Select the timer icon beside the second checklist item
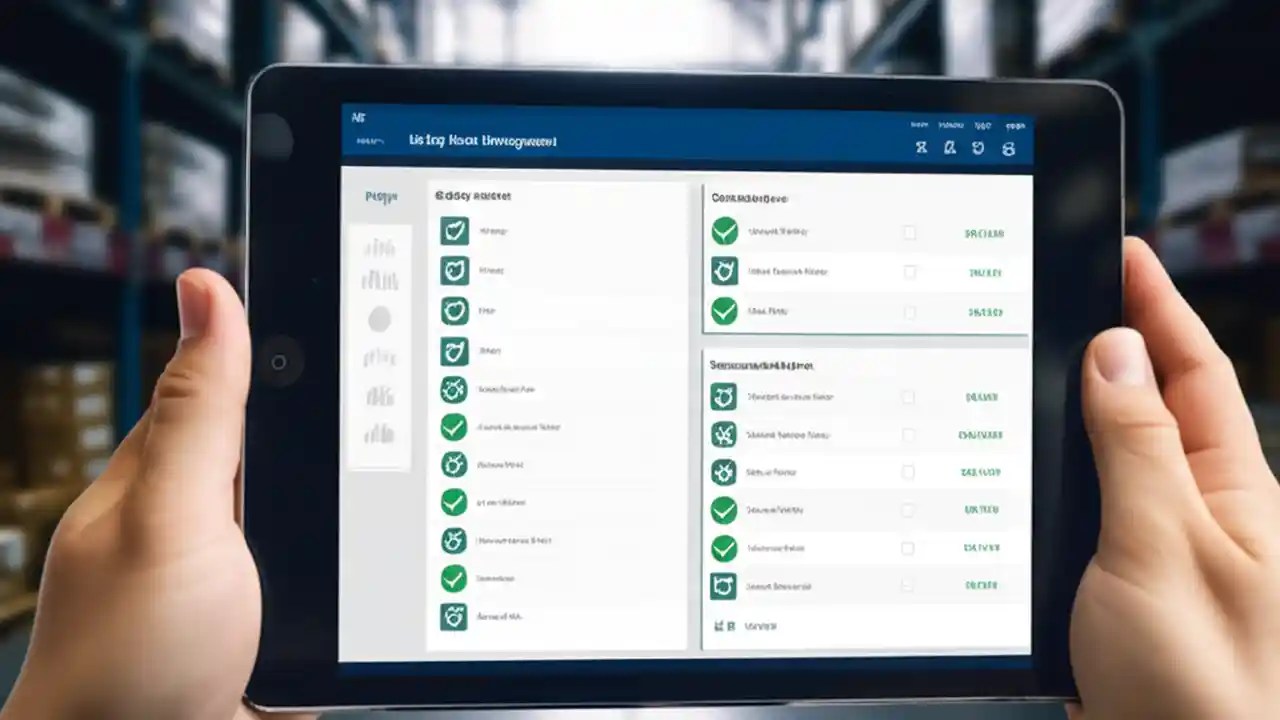Viewport: 1280px width, 720px height. pyautogui.click(x=453, y=271)
